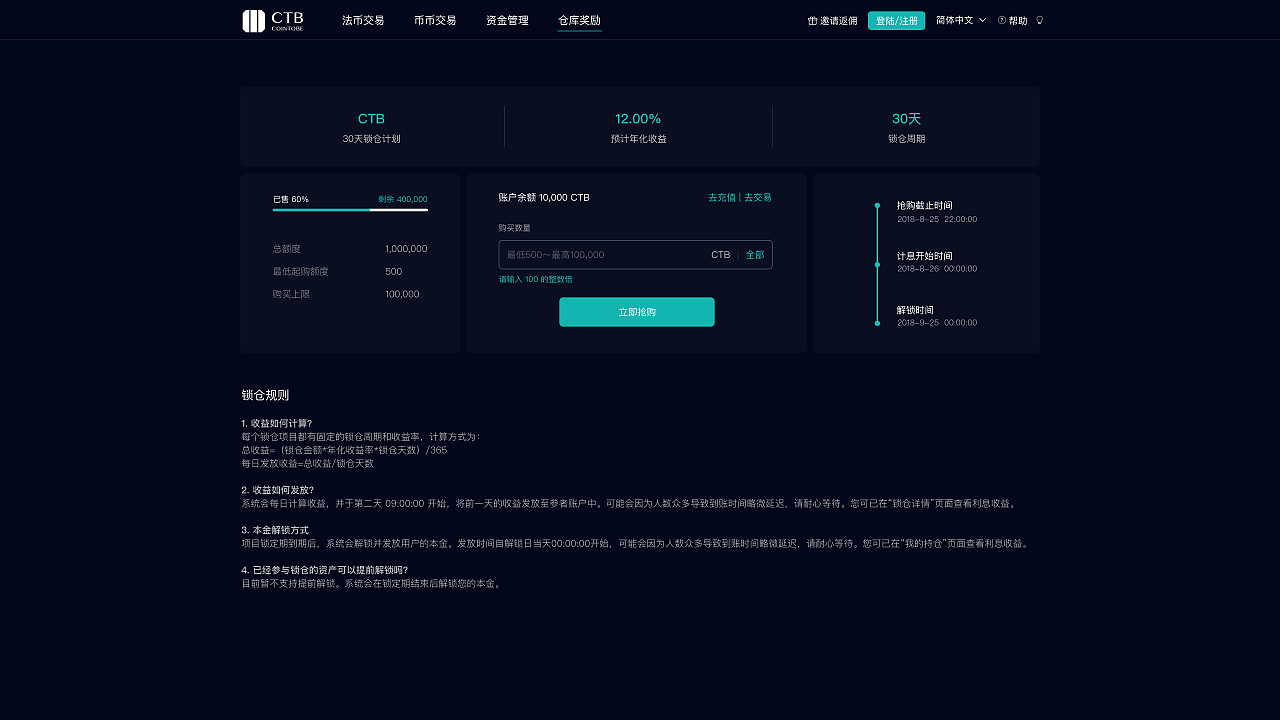Open the 币币交易 menu item

tap(435, 19)
